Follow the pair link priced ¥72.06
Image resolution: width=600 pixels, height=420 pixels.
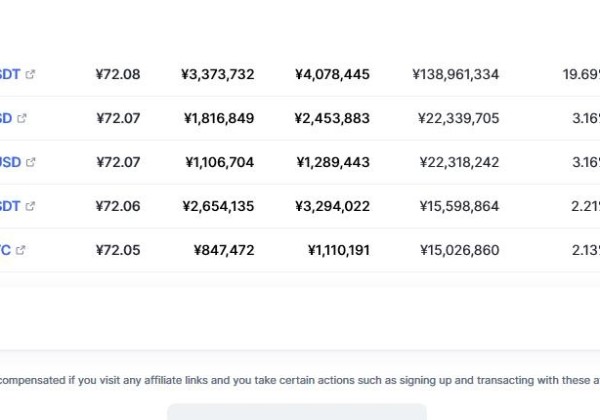(x=9, y=206)
